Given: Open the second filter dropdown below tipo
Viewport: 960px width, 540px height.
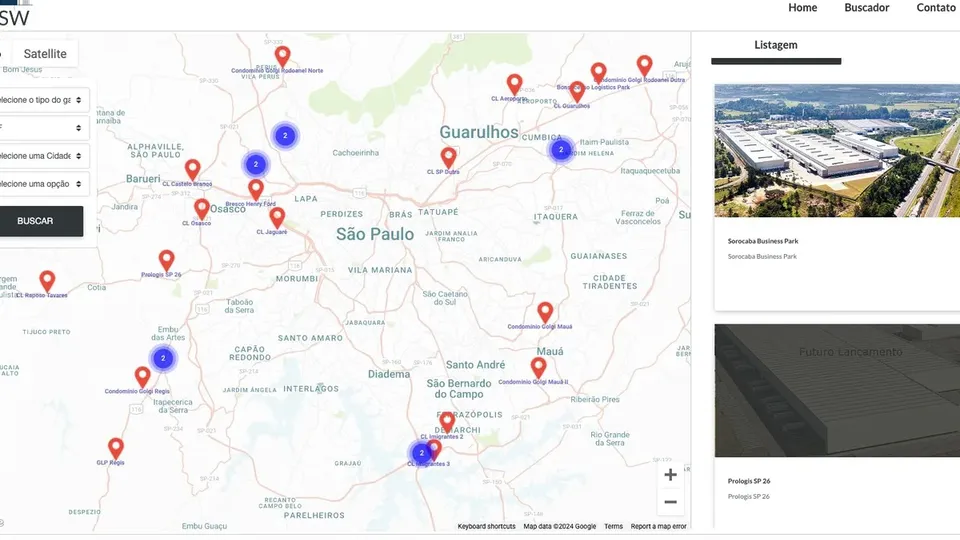Looking at the screenshot, I should [43, 128].
